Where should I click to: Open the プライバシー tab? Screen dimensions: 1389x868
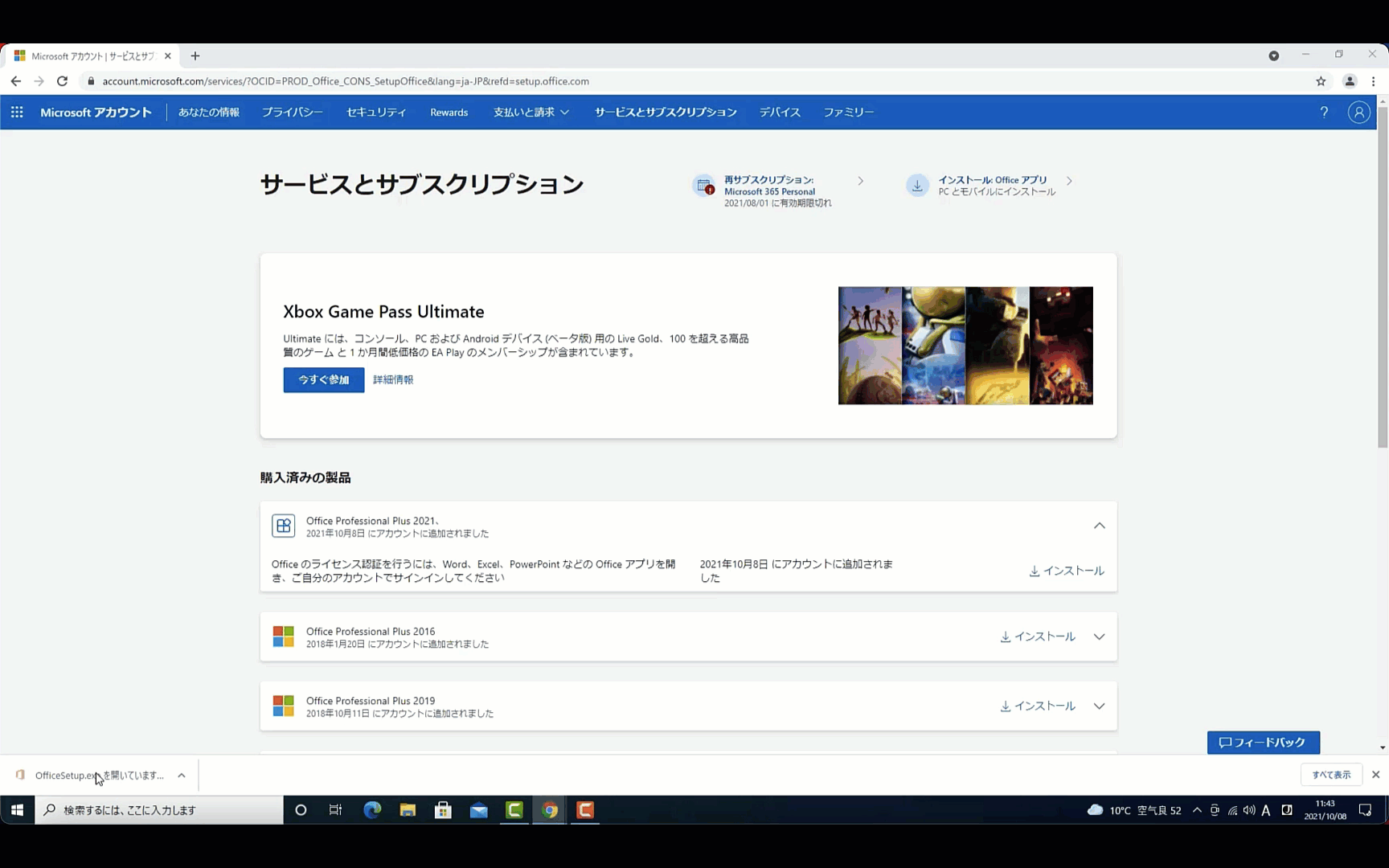[293, 113]
